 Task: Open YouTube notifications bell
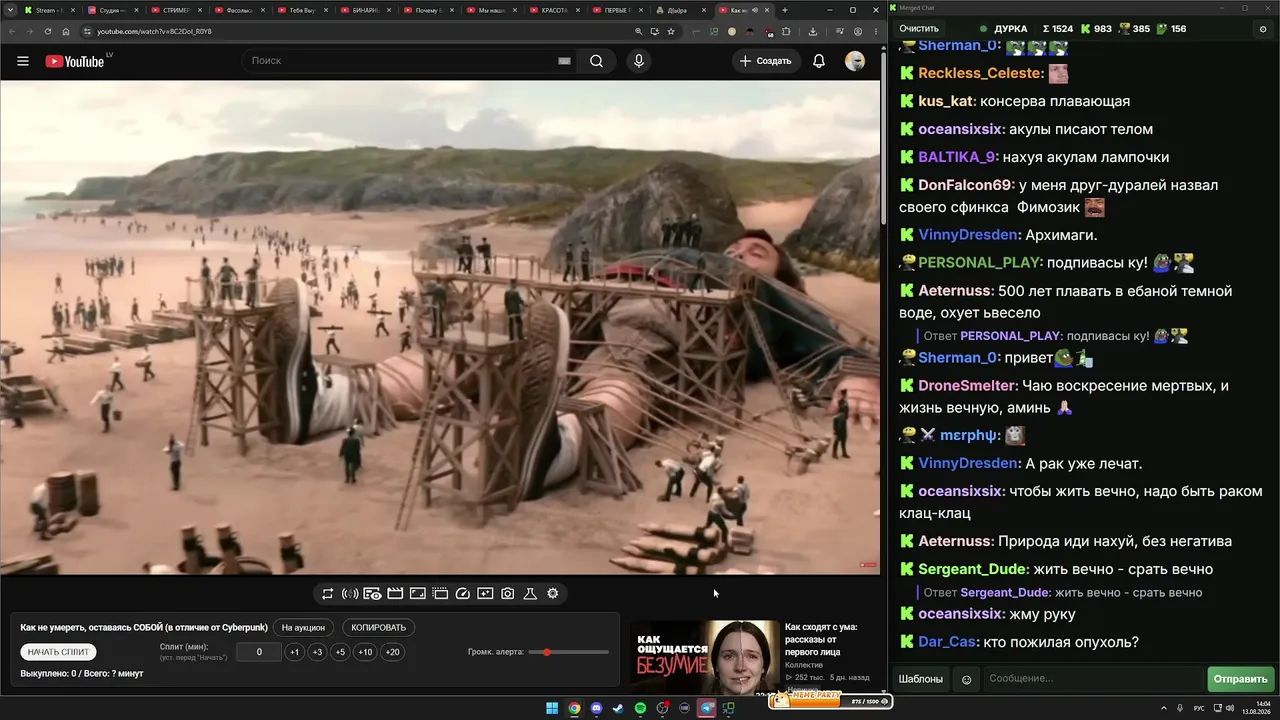coord(819,61)
